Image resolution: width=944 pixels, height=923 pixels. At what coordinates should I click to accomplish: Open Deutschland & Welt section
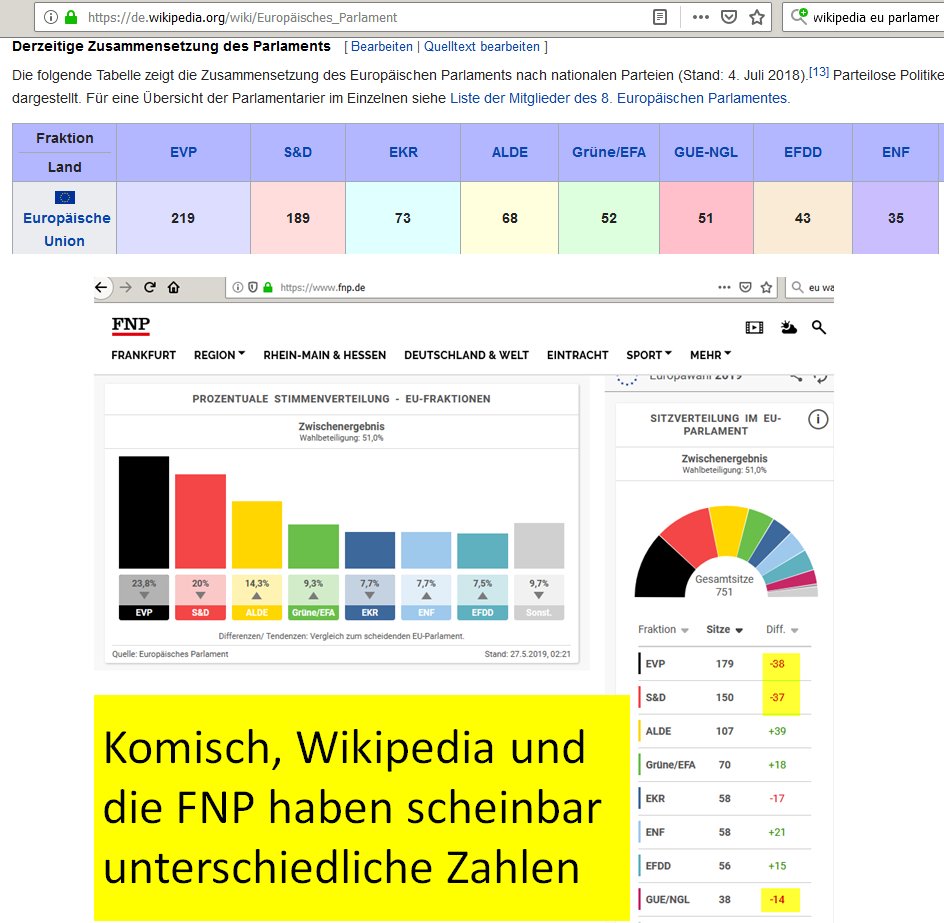[467, 355]
